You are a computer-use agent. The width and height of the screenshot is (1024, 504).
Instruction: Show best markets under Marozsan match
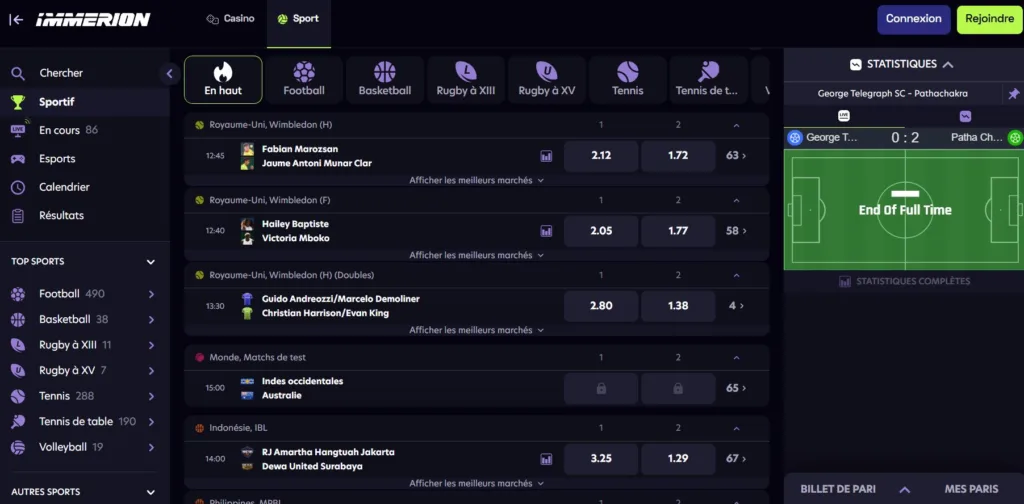[477, 180]
